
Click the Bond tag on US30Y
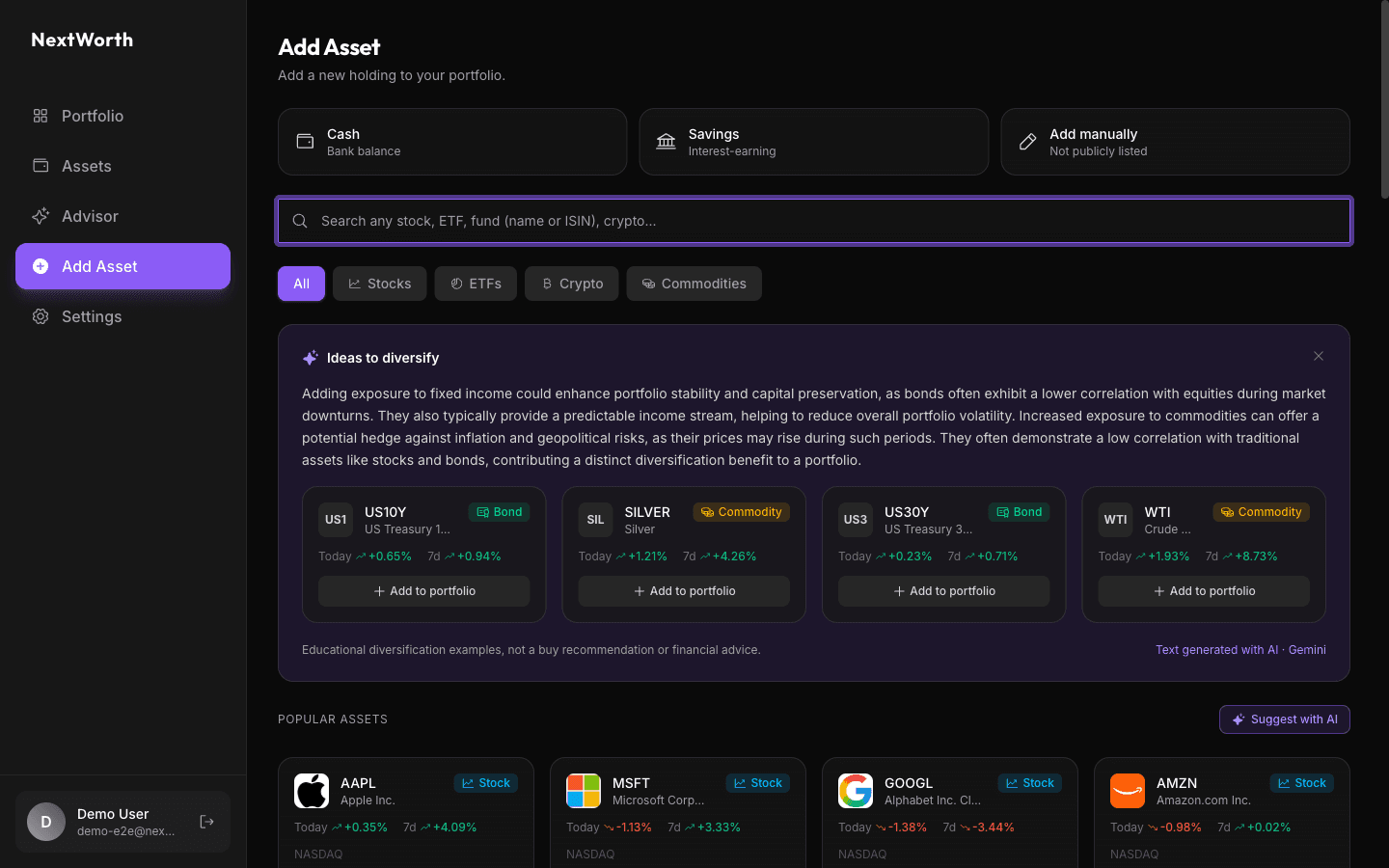(1020, 512)
